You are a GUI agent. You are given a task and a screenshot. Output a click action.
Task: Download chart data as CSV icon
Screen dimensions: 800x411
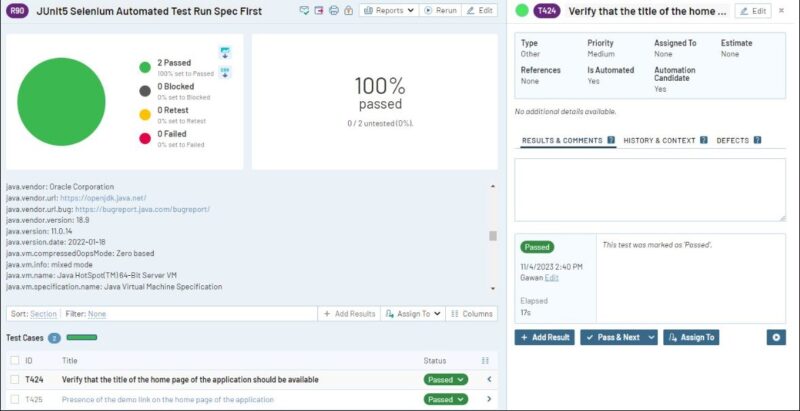pos(225,72)
